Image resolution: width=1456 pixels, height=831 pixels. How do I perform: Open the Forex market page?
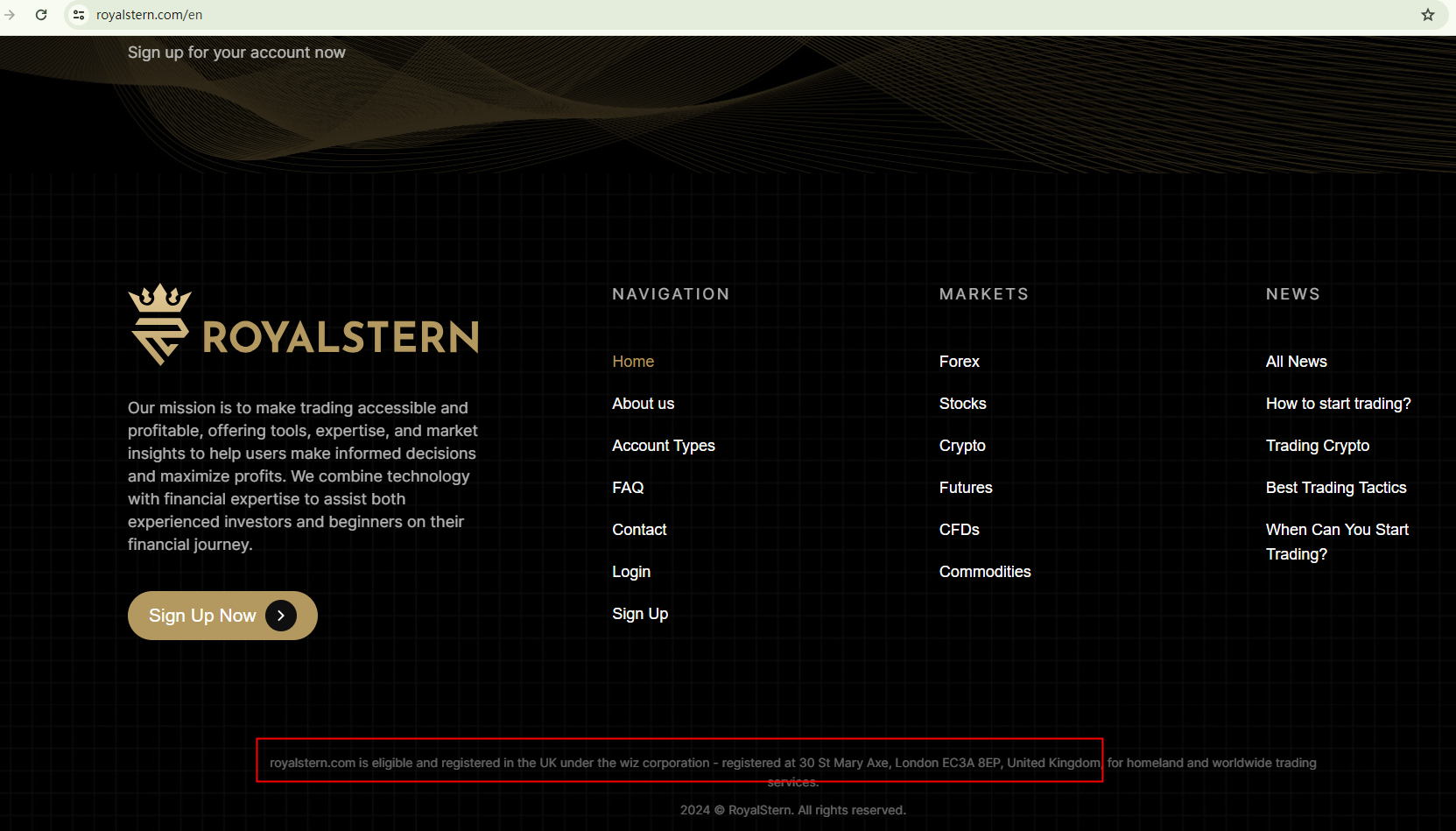(959, 362)
